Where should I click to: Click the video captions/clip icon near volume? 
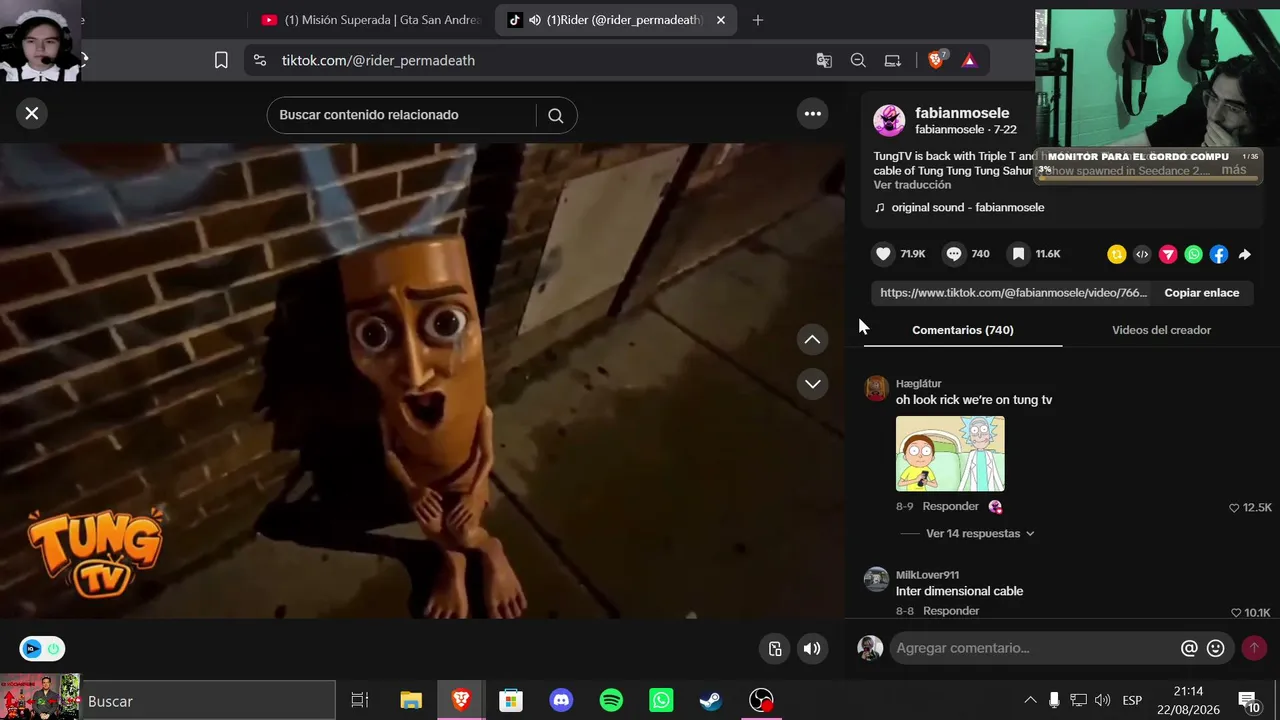point(775,649)
